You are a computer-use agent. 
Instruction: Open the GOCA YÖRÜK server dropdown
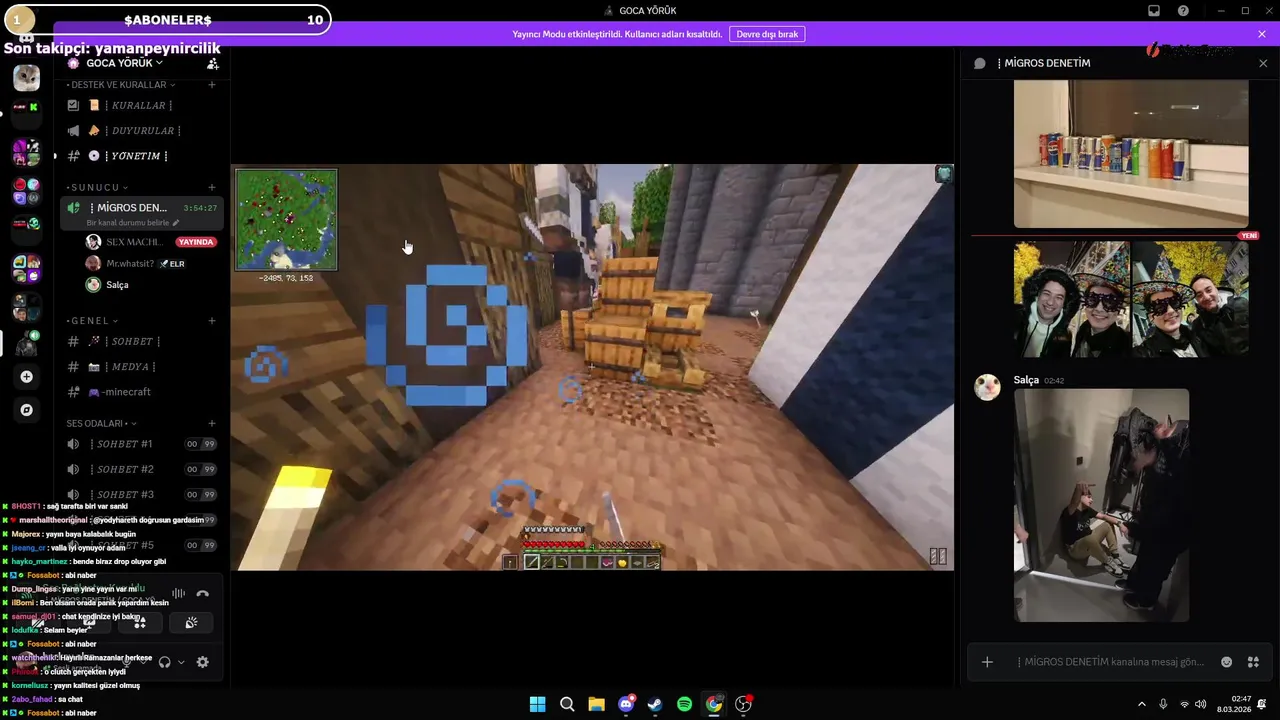(124, 63)
